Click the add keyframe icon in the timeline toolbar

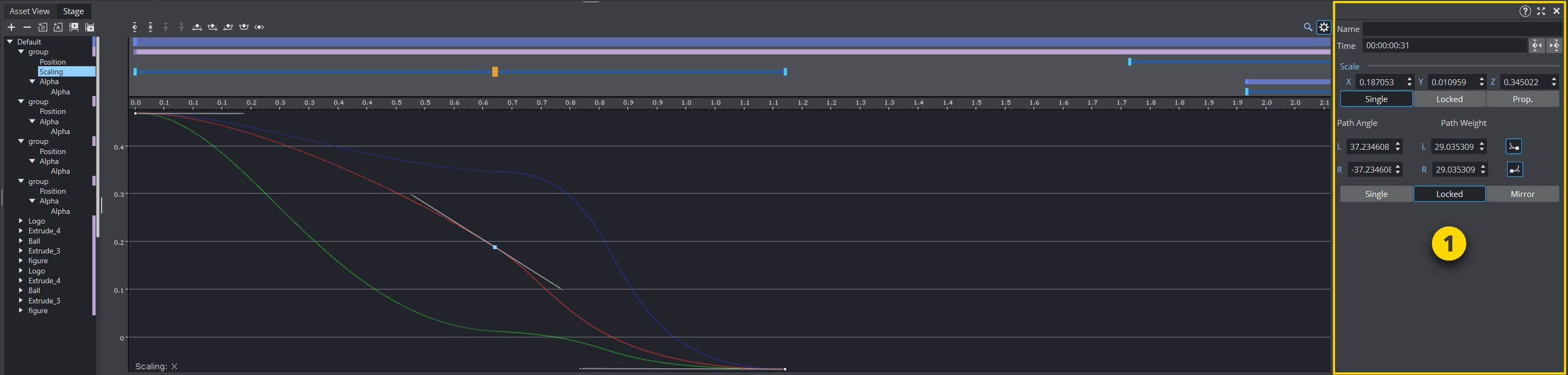point(135,27)
